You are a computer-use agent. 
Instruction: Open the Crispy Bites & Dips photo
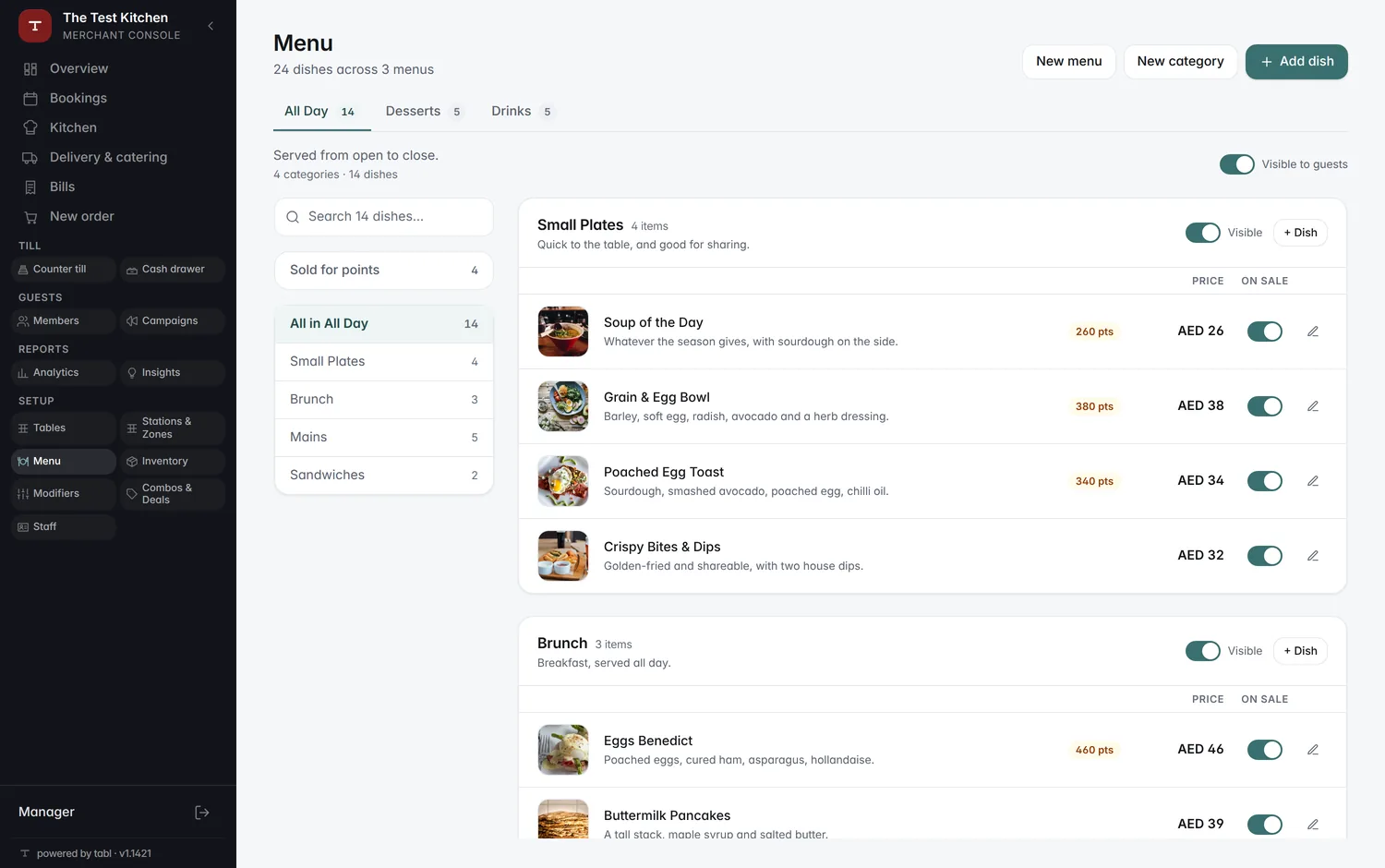pos(563,556)
